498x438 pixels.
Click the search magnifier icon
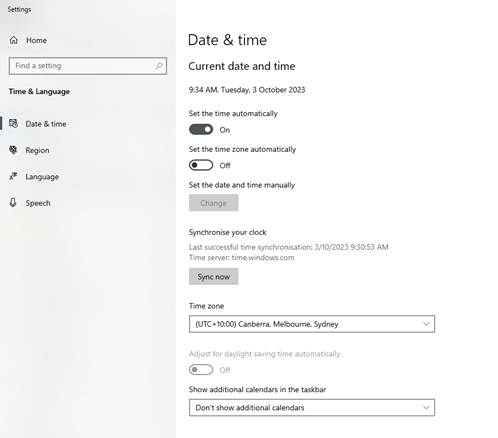pos(159,66)
